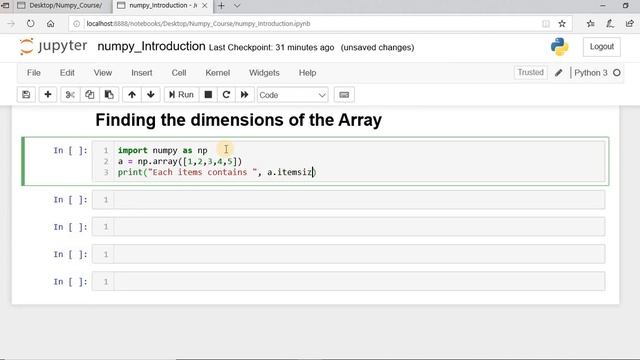Open the Widgets menu
This screenshot has height=360, width=640.
click(264, 73)
